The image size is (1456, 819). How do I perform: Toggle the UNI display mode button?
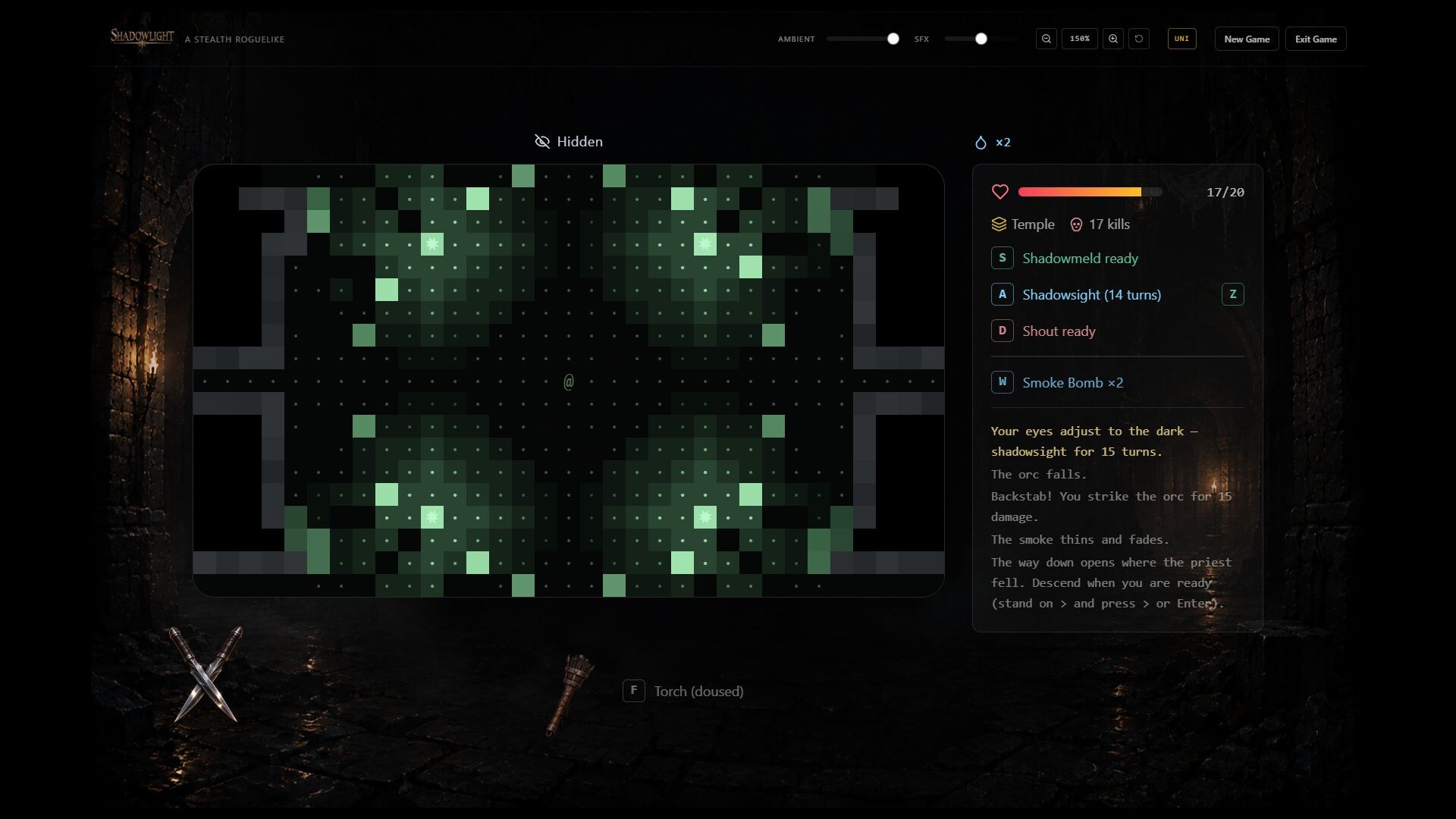(x=1181, y=39)
